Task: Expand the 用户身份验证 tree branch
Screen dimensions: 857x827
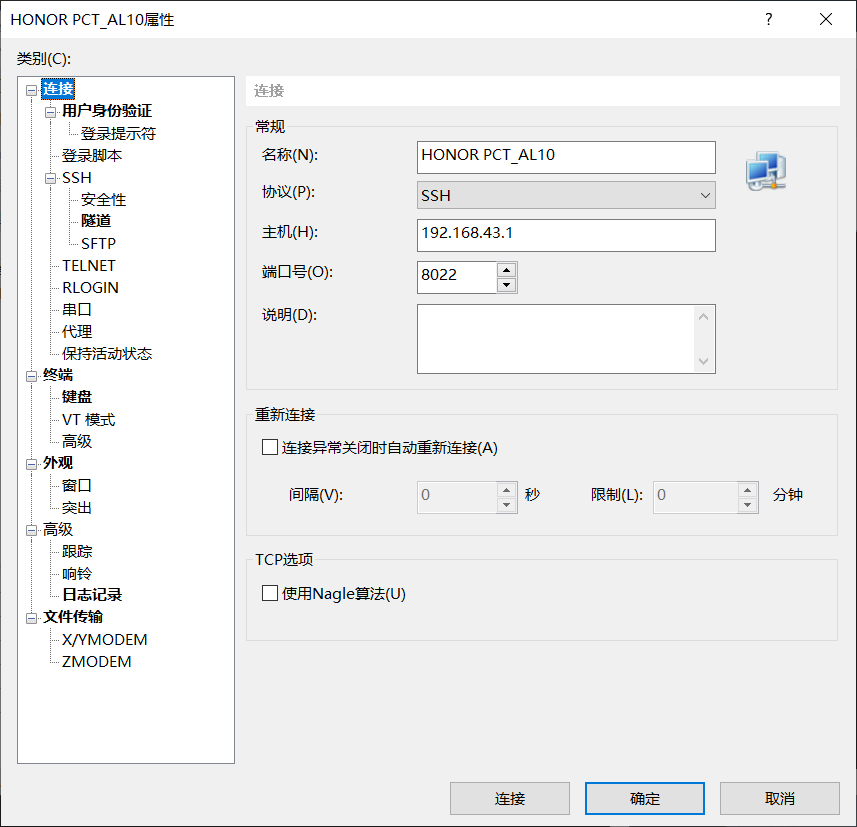Action: [49, 111]
